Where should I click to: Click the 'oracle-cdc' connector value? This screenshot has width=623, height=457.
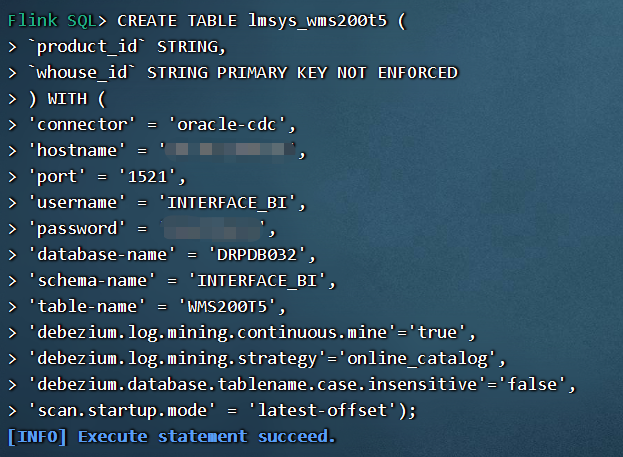(x=227, y=125)
